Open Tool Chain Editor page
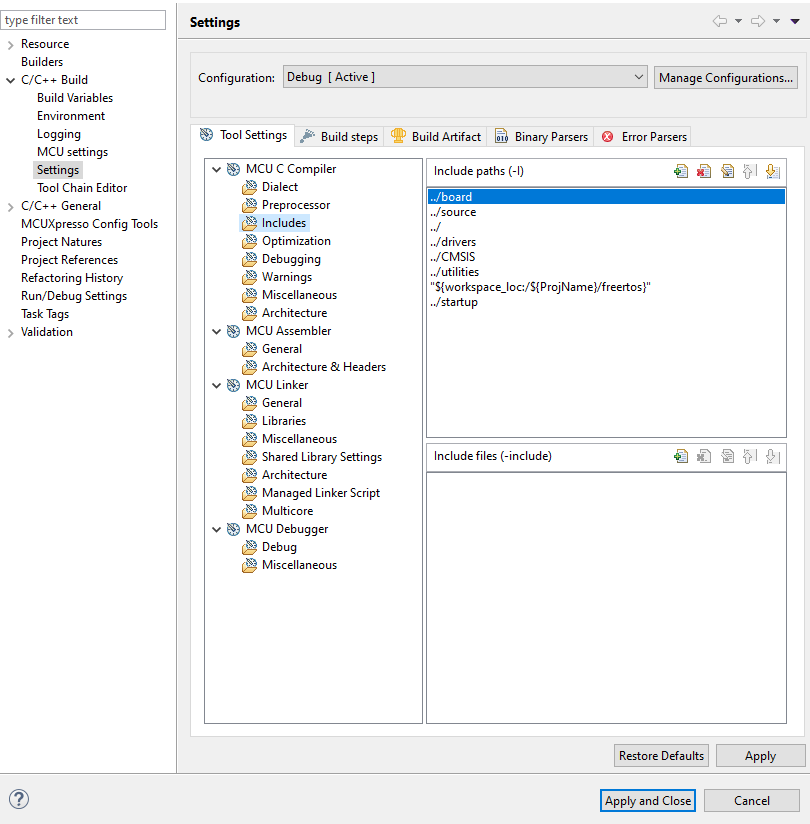810x824 pixels. click(82, 188)
